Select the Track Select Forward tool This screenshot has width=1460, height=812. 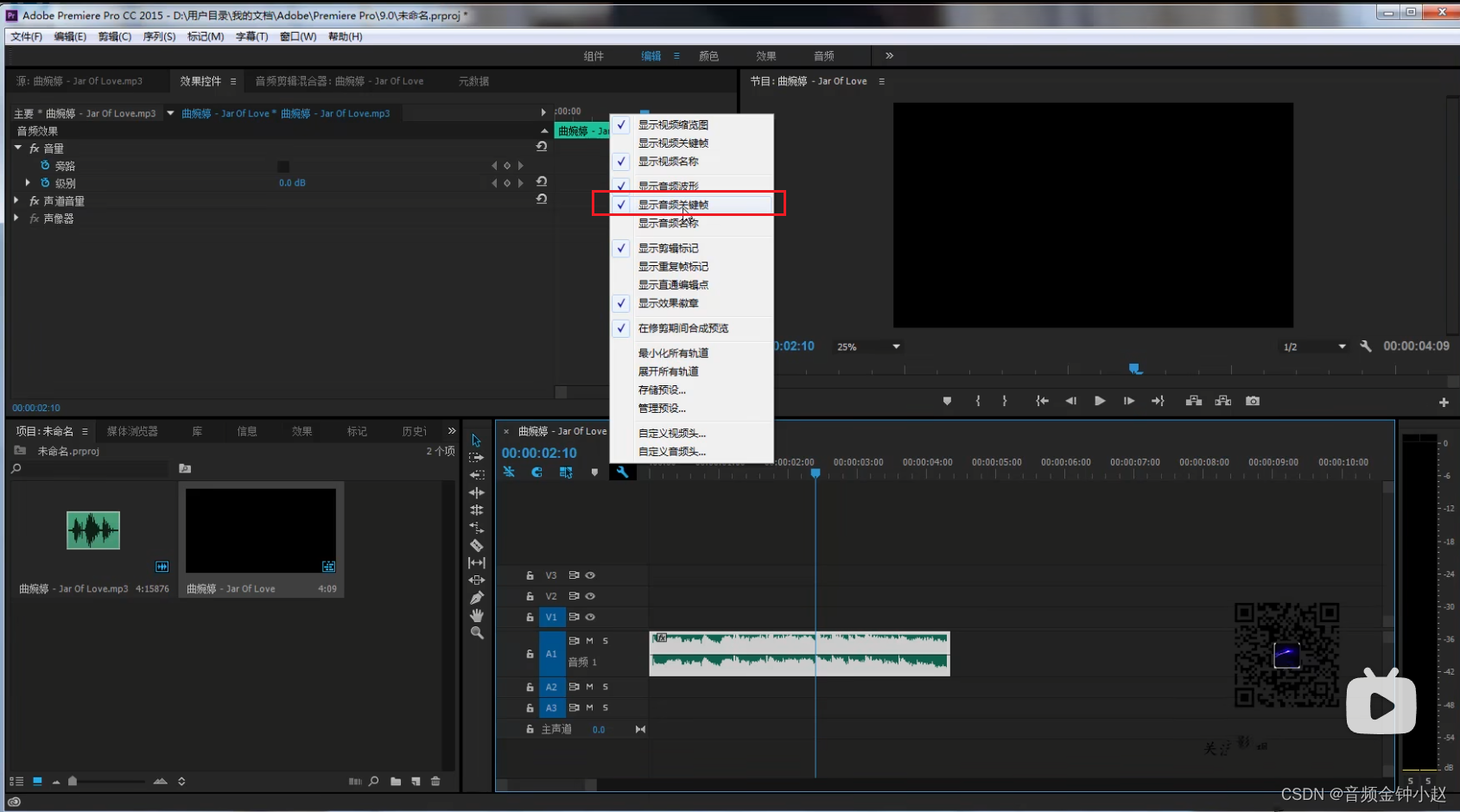(476, 458)
